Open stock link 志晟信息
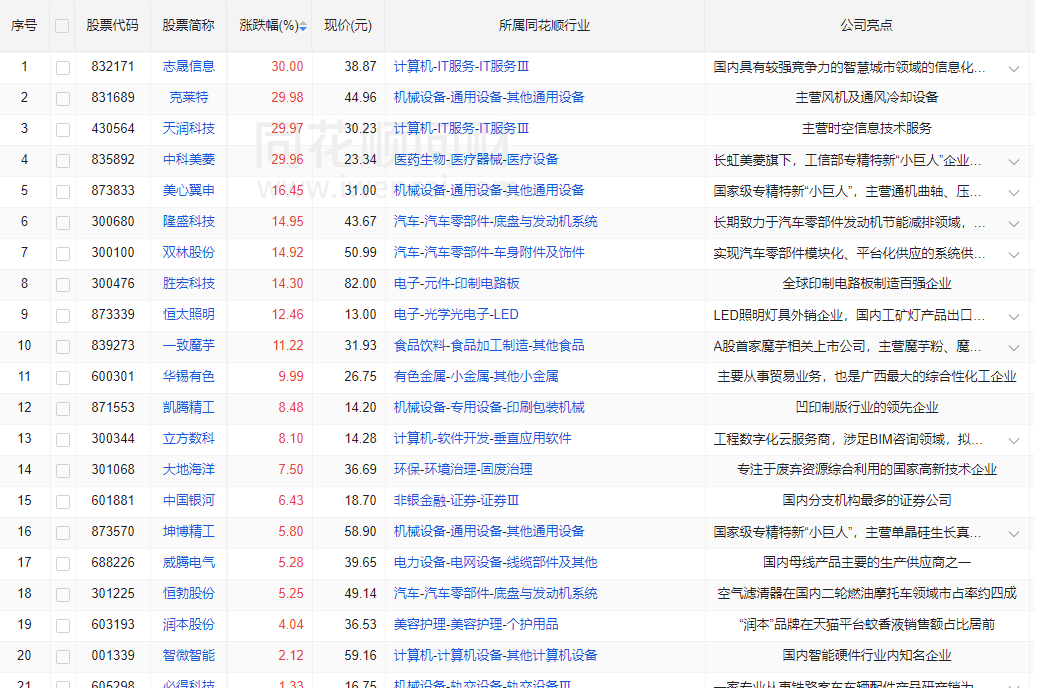The width and height of the screenshot is (1049, 688). (189, 66)
